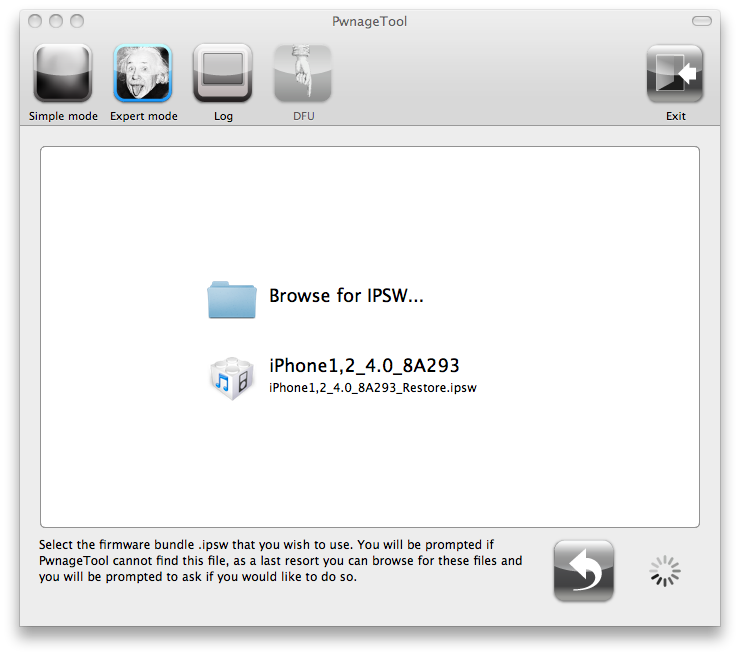Toggle the toolbar using the title bar pill
The height and width of the screenshot is (656, 740).
pyautogui.click(x=702, y=21)
